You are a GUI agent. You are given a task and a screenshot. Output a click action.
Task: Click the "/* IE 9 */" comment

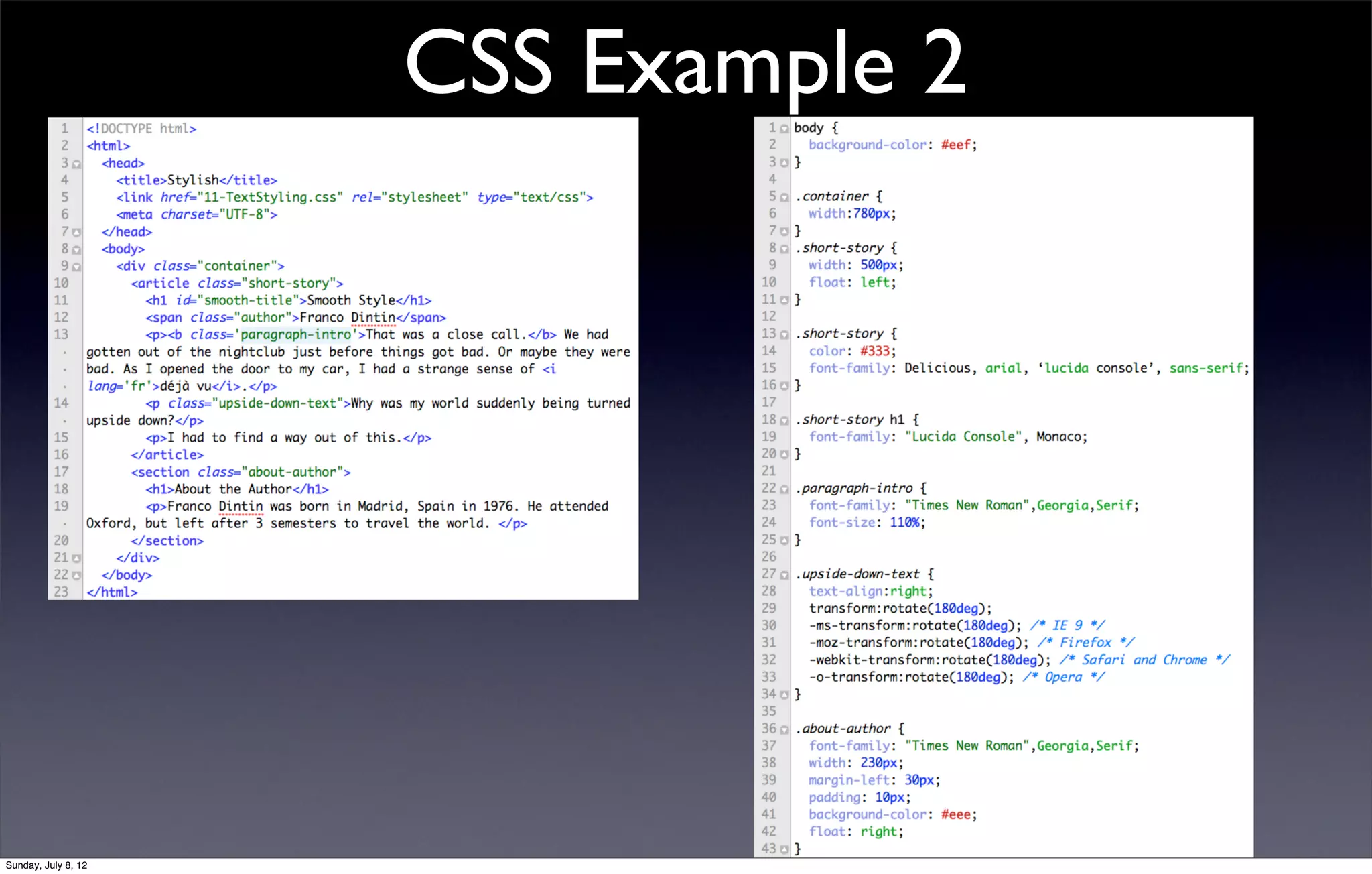coord(1067,625)
